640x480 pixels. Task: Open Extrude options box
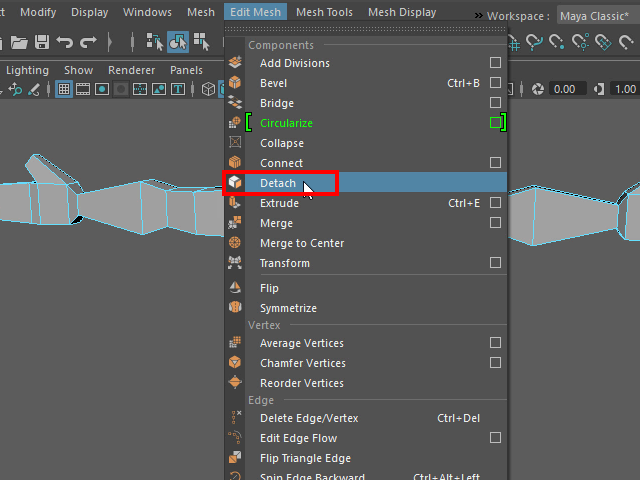495,203
